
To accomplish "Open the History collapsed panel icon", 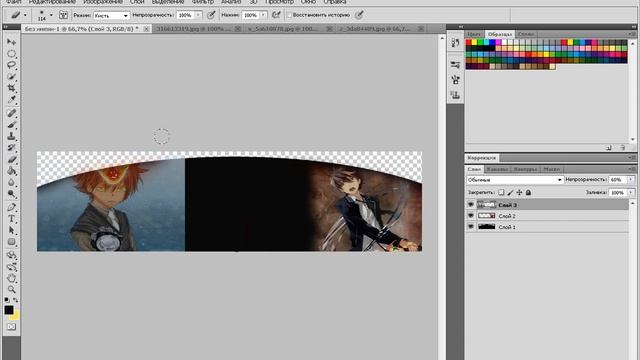I will [x=456, y=43].
